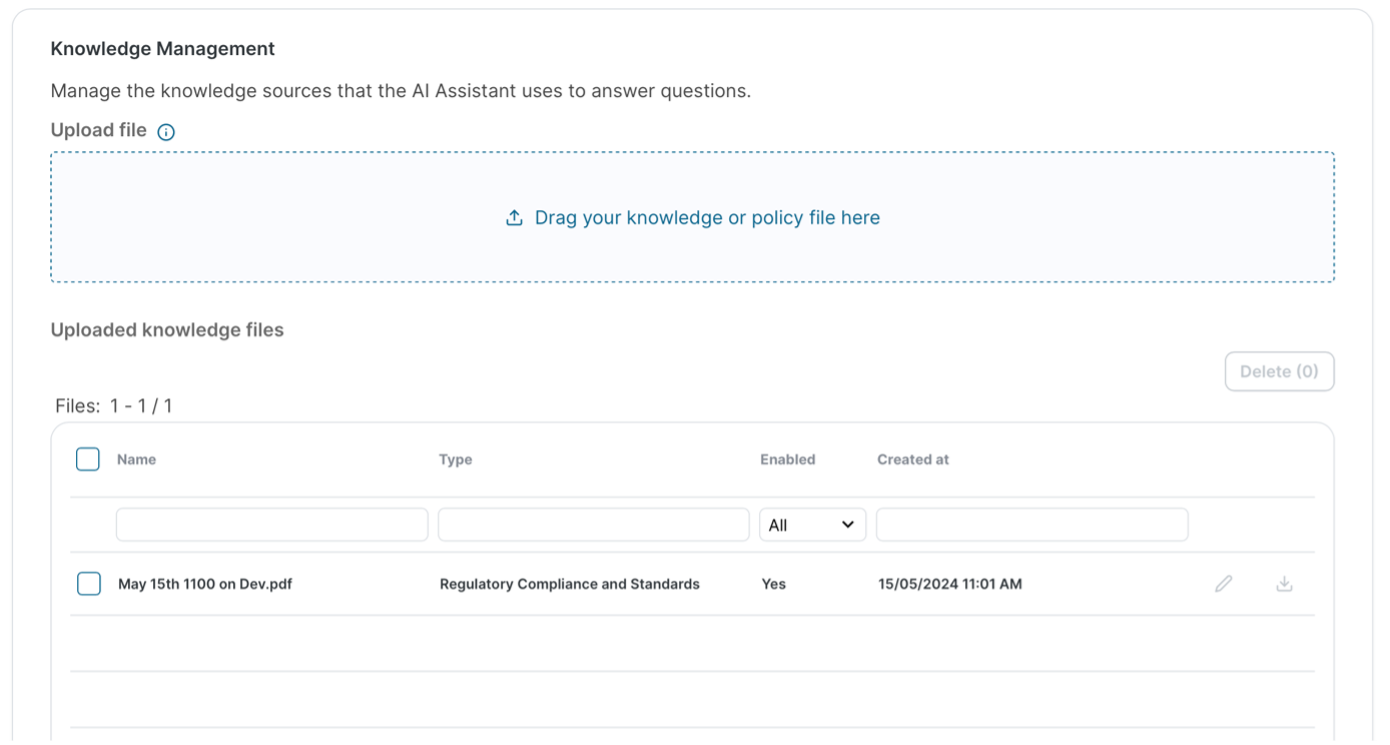Open the Enabled filter dropdown showing All
This screenshot has width=1390, height=745.
click(x=812, y=524)
